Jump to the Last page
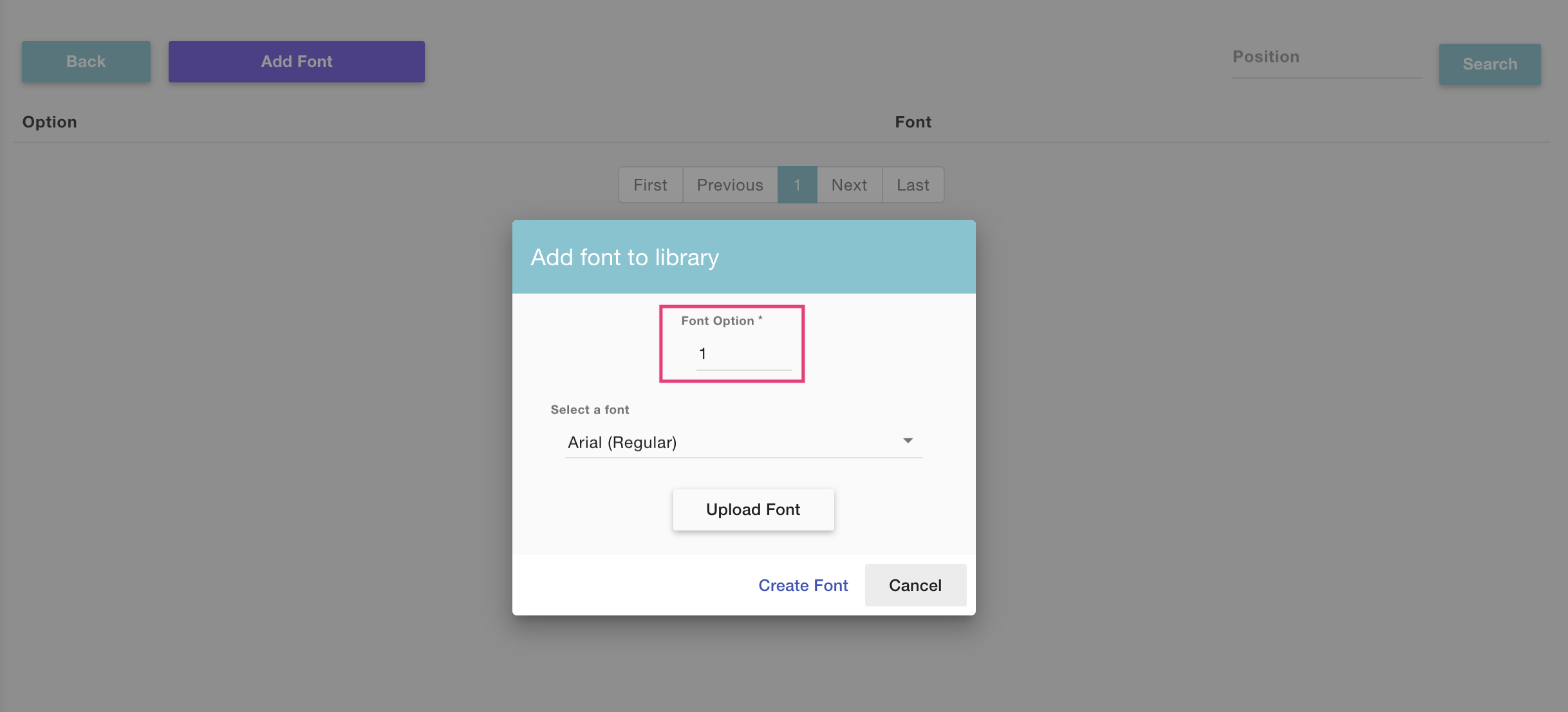This screenshot has width=1568, height=712. click(913, 185)
